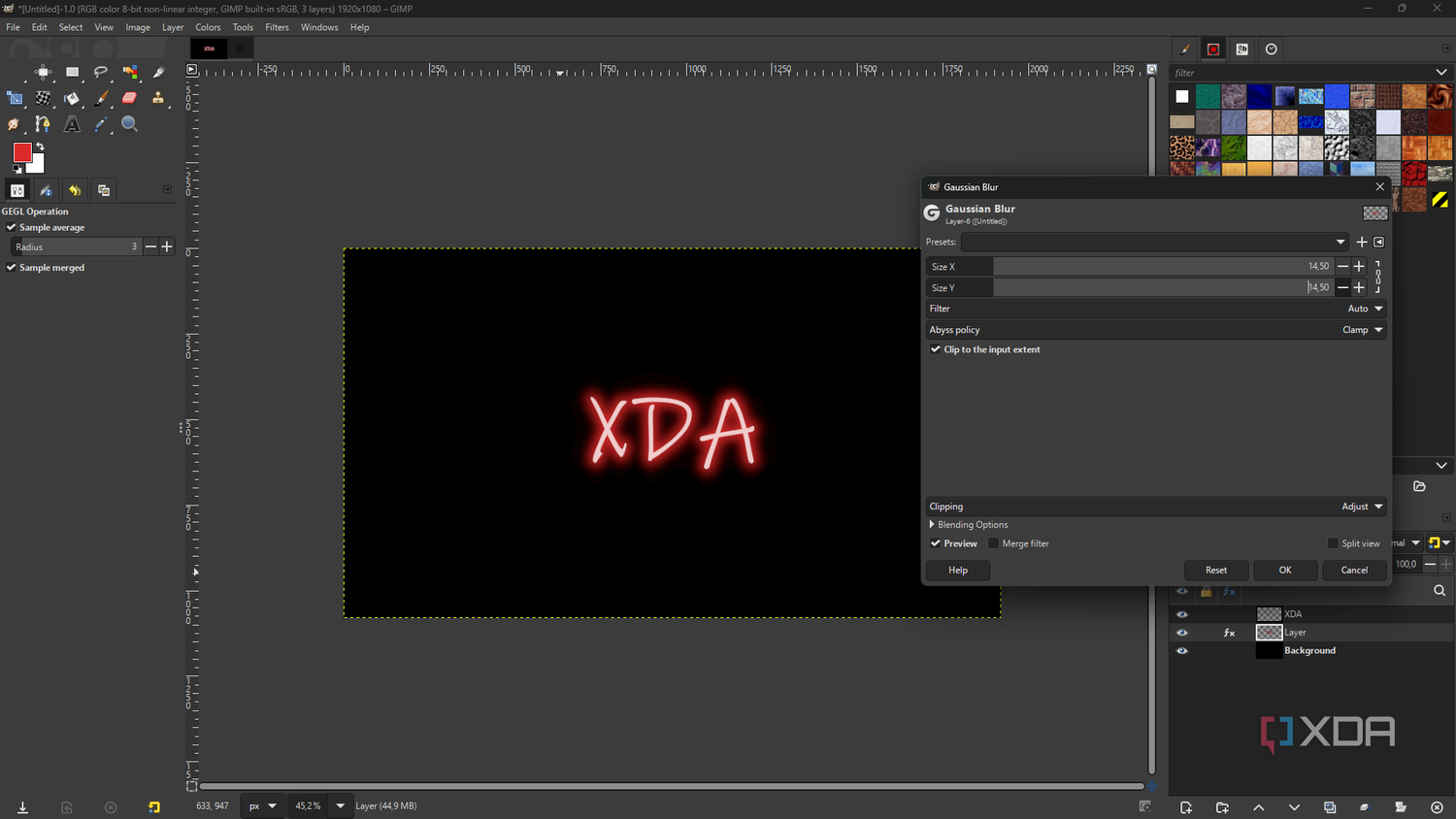Viewport: 1456px width, 819px height.
Task: Select the Free Select lasso tool
Action: (101, 72)
